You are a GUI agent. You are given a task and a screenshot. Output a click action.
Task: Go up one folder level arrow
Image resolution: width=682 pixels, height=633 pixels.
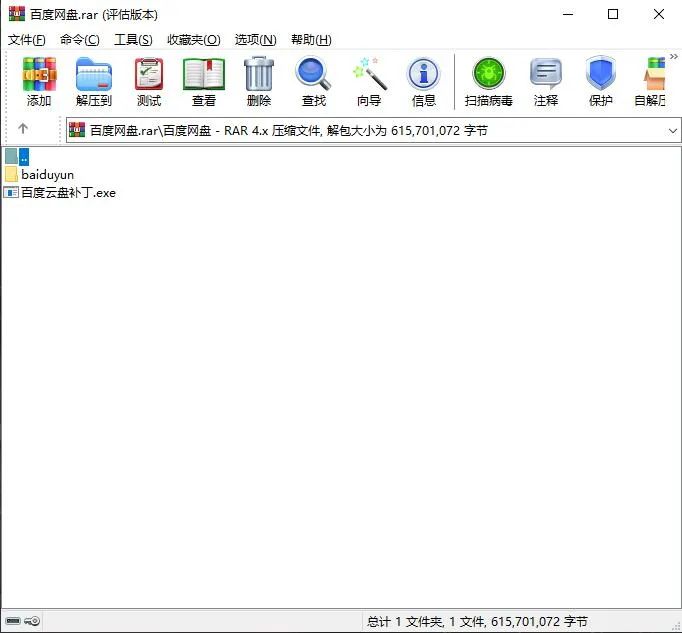coord(23,128)
